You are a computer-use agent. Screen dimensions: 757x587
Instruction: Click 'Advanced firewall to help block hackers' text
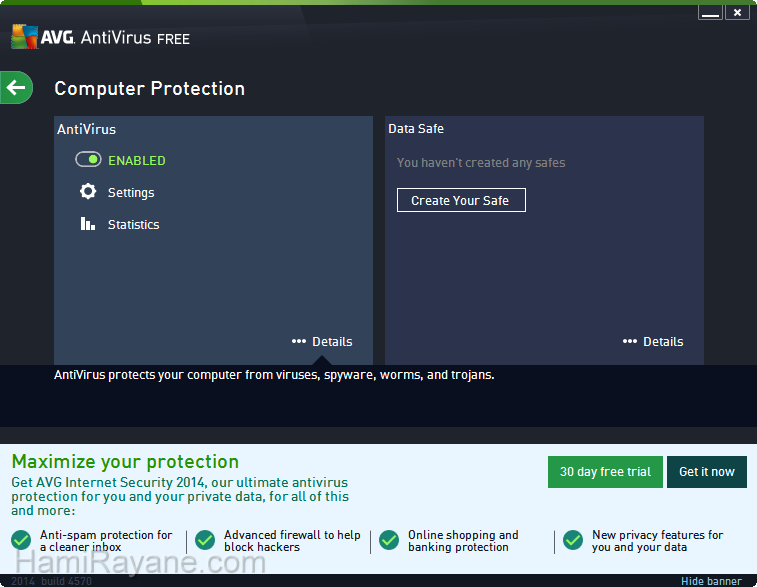[x=292, y=541]
